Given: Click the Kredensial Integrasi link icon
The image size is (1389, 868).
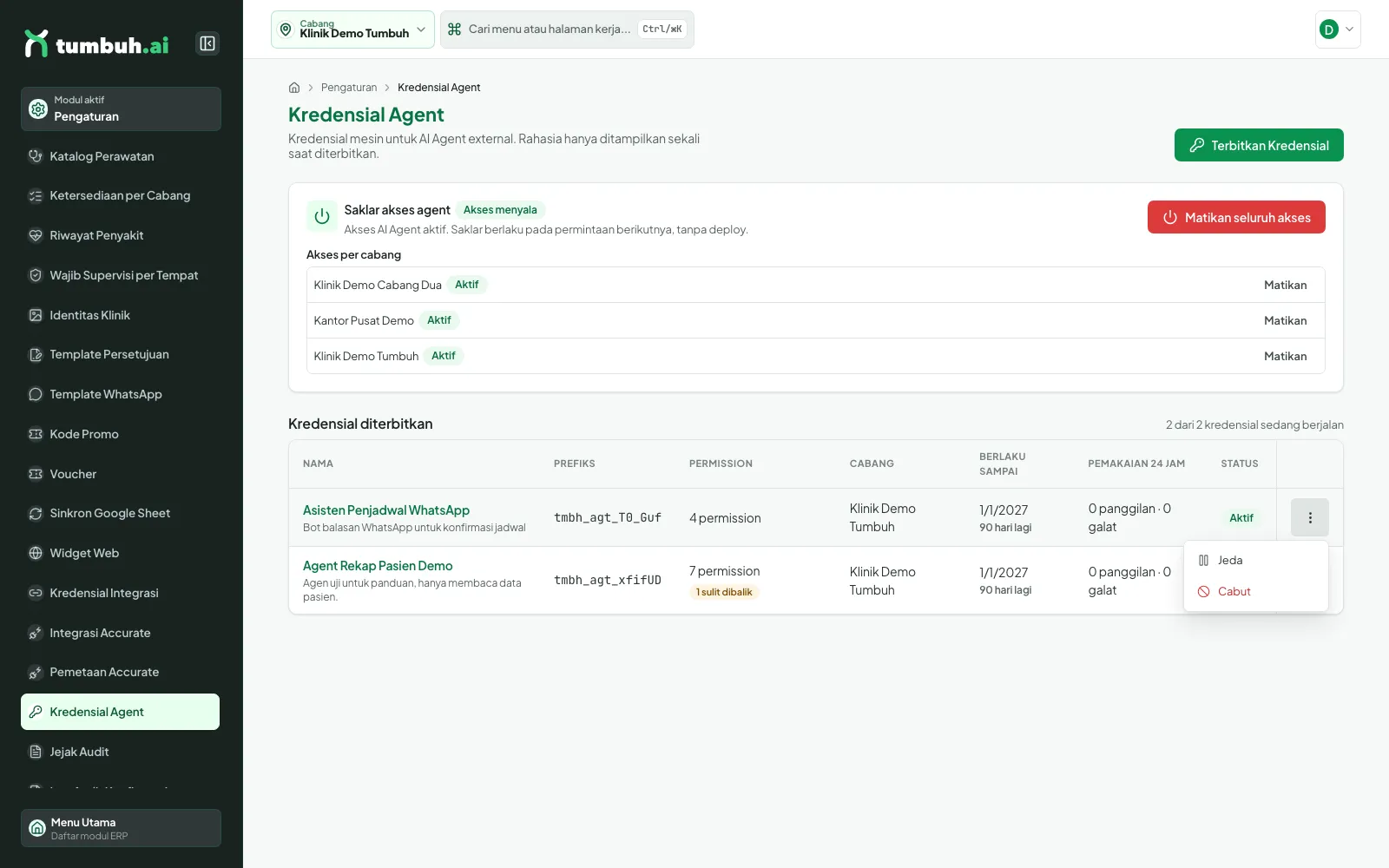Looking at the screenshot, I should click(36, 593).
